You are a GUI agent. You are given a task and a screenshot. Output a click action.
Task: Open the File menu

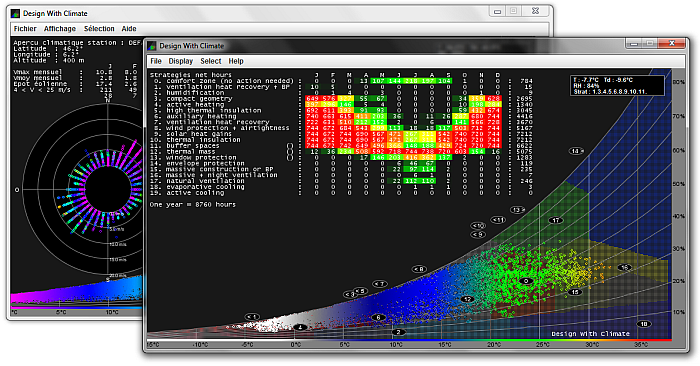pos(156,61)
